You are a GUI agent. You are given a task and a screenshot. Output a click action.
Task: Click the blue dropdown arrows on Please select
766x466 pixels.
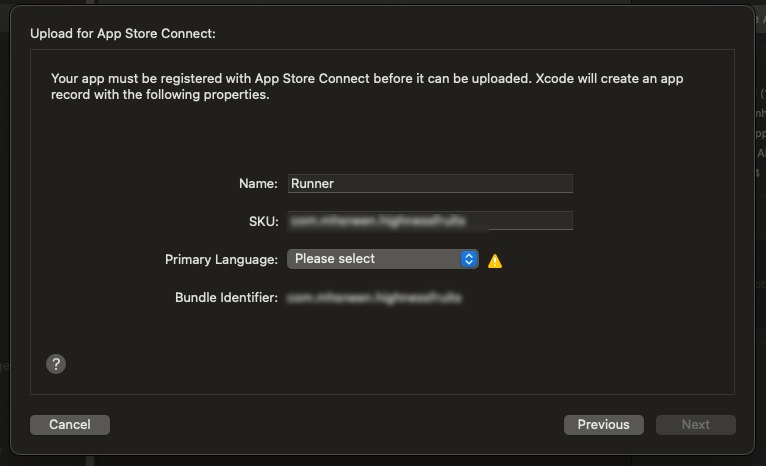[469, 259]
